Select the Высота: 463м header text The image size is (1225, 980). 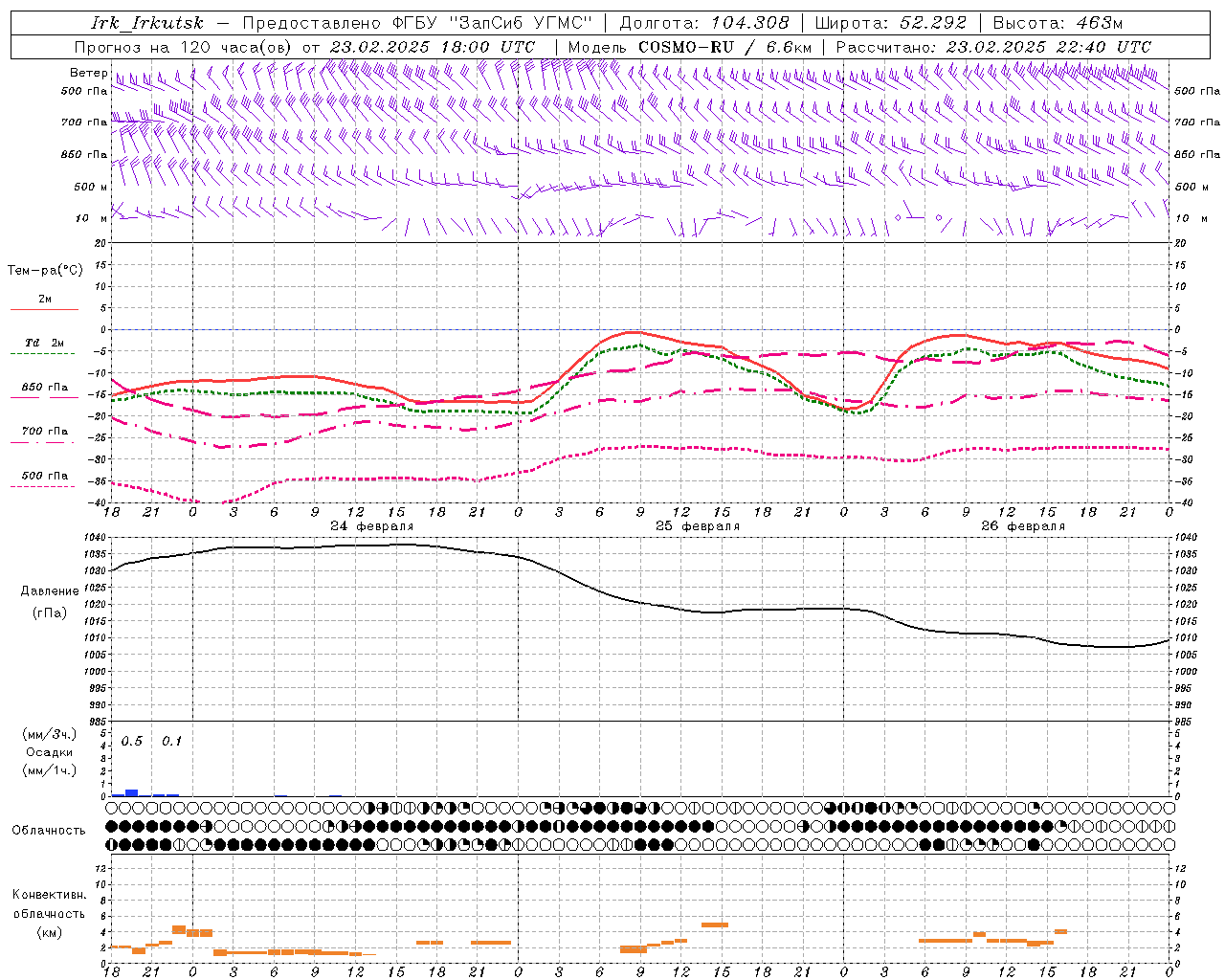(1057, 23)
